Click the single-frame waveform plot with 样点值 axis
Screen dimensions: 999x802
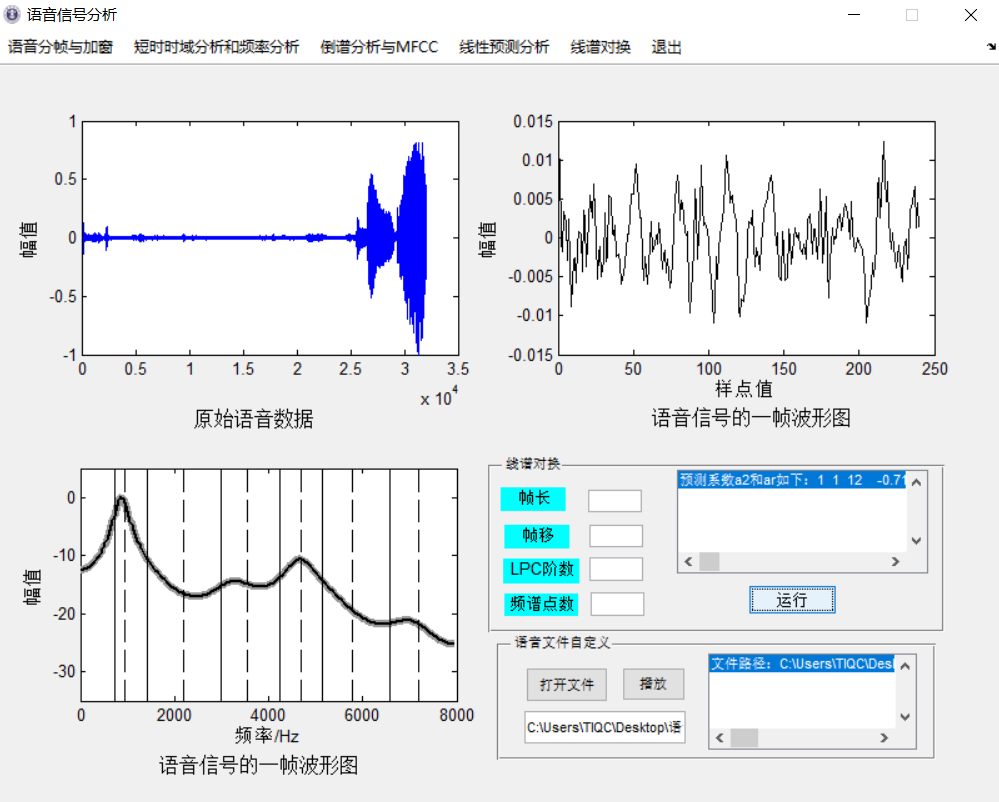click(x=747, y=238)
